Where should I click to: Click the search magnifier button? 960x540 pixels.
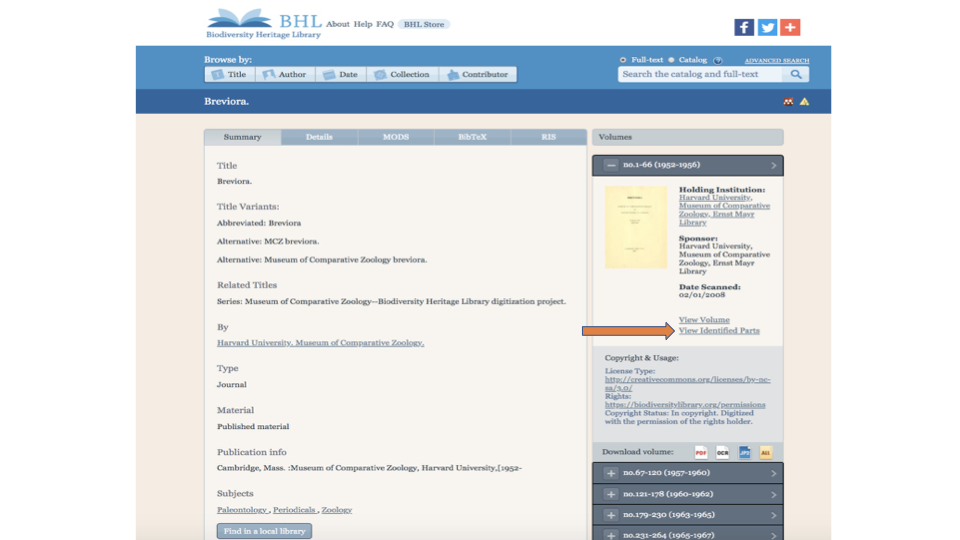[x=796, y=74]
